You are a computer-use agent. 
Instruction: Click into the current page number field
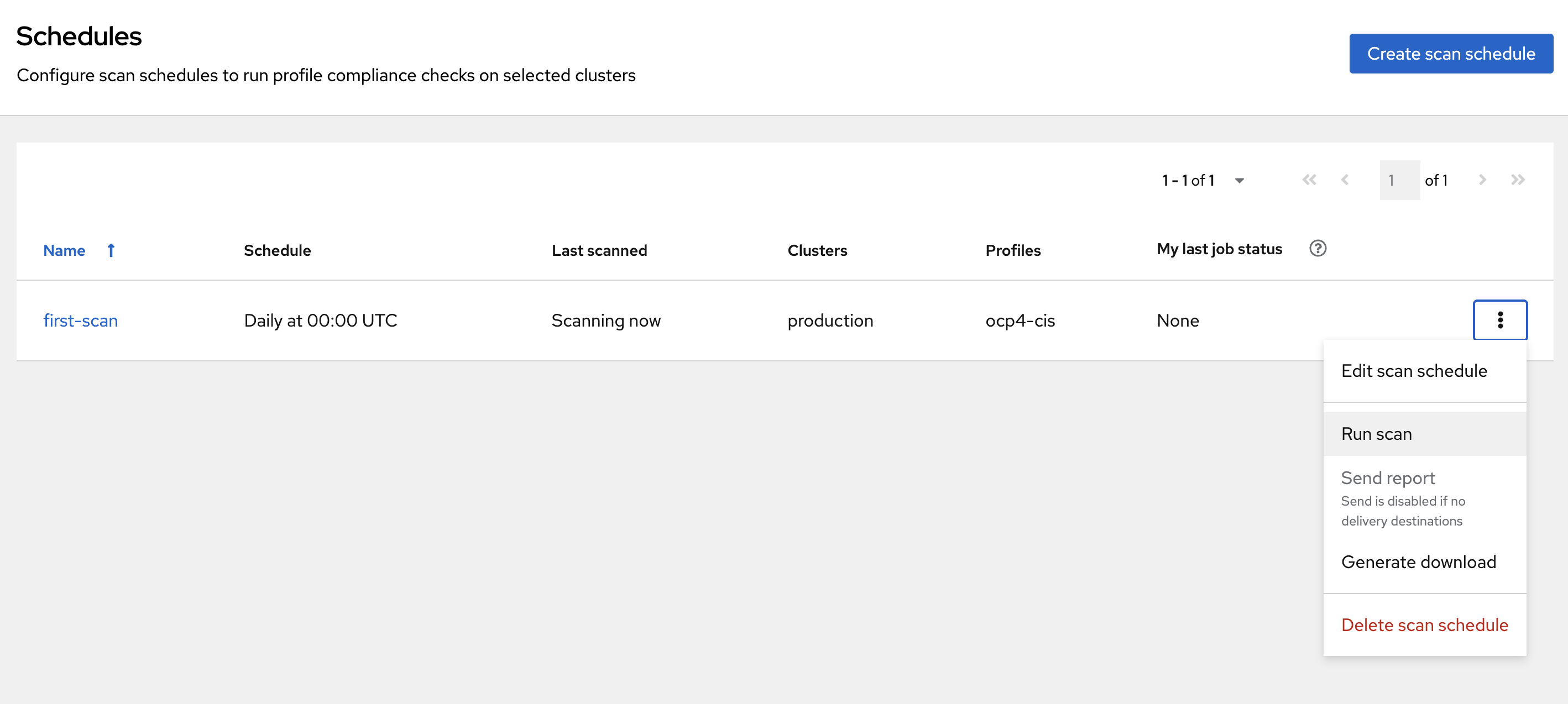coord(1399,180)
